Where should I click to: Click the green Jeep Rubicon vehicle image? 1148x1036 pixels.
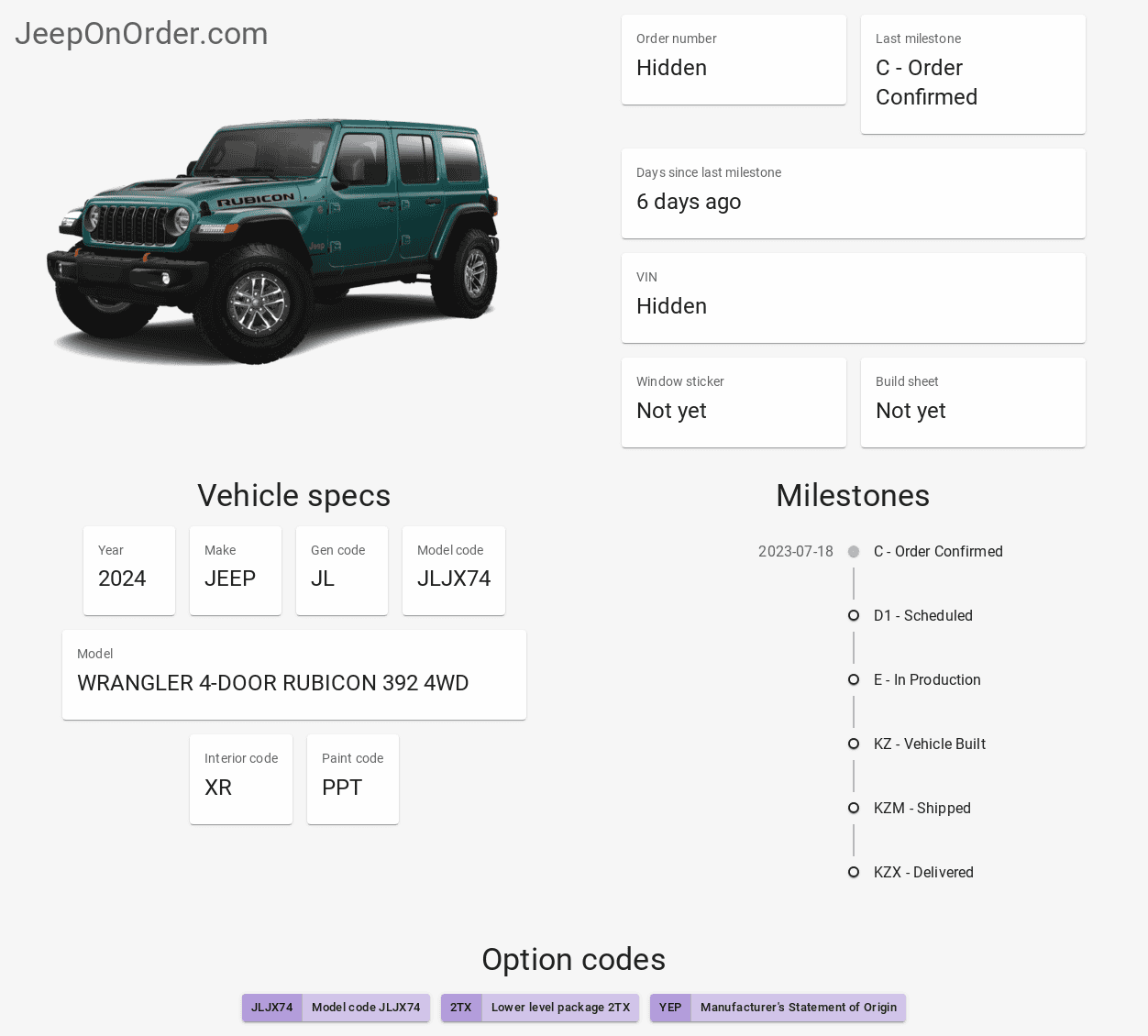point(273,240)
